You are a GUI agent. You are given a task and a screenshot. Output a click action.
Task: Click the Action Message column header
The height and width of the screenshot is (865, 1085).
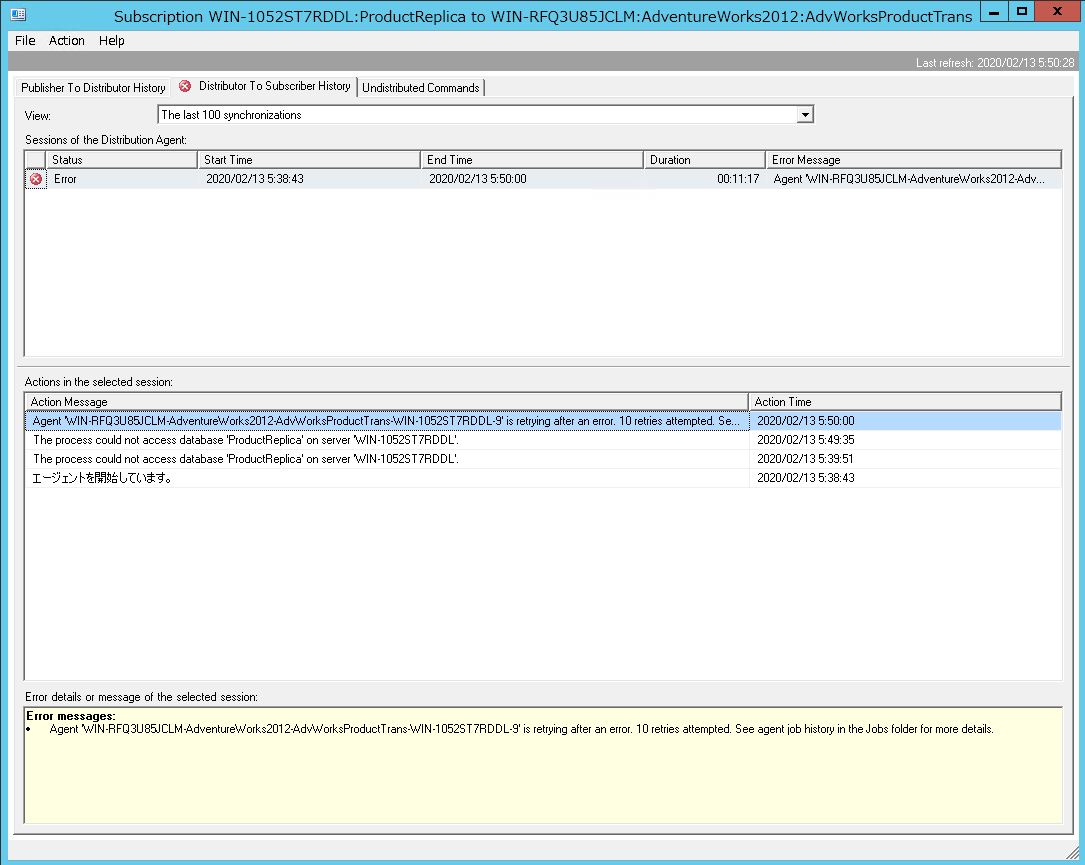pos(386,402)
